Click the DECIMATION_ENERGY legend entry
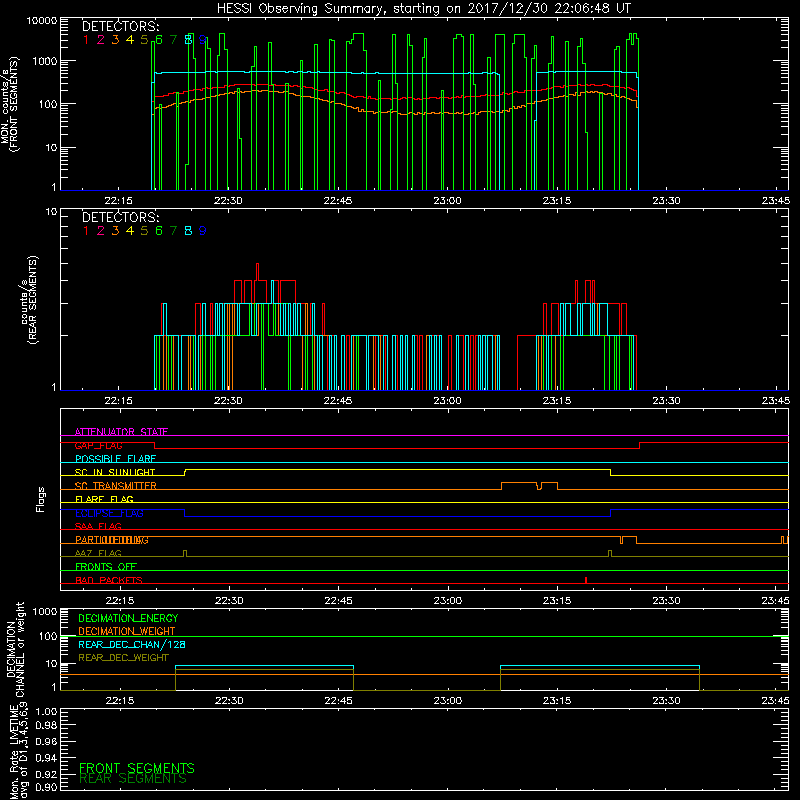 point(128,618)
